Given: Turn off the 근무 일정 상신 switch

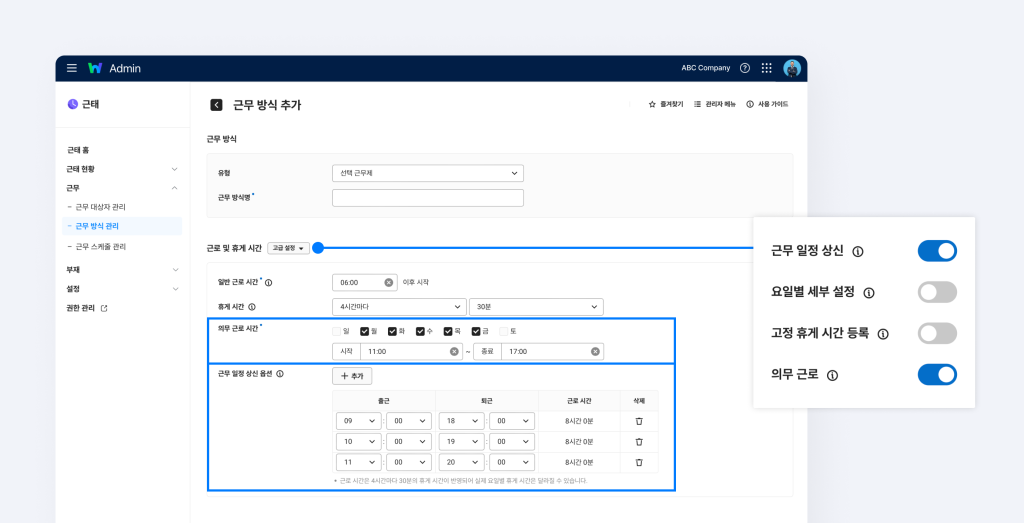Looking at the screenshot, I should click(x=937, y=251).
